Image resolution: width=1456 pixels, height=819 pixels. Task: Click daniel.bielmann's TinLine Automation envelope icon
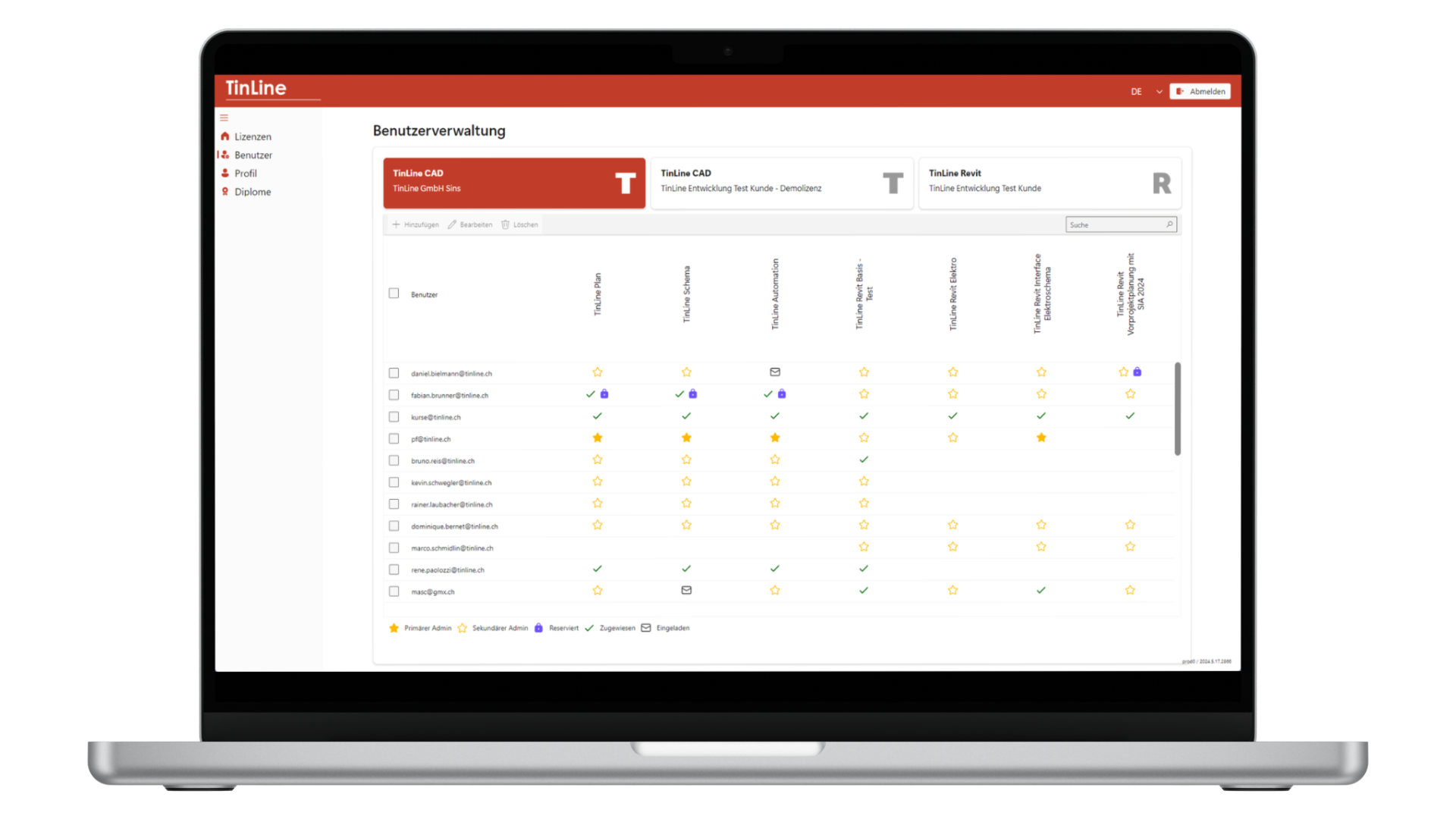tap(775, 372)
